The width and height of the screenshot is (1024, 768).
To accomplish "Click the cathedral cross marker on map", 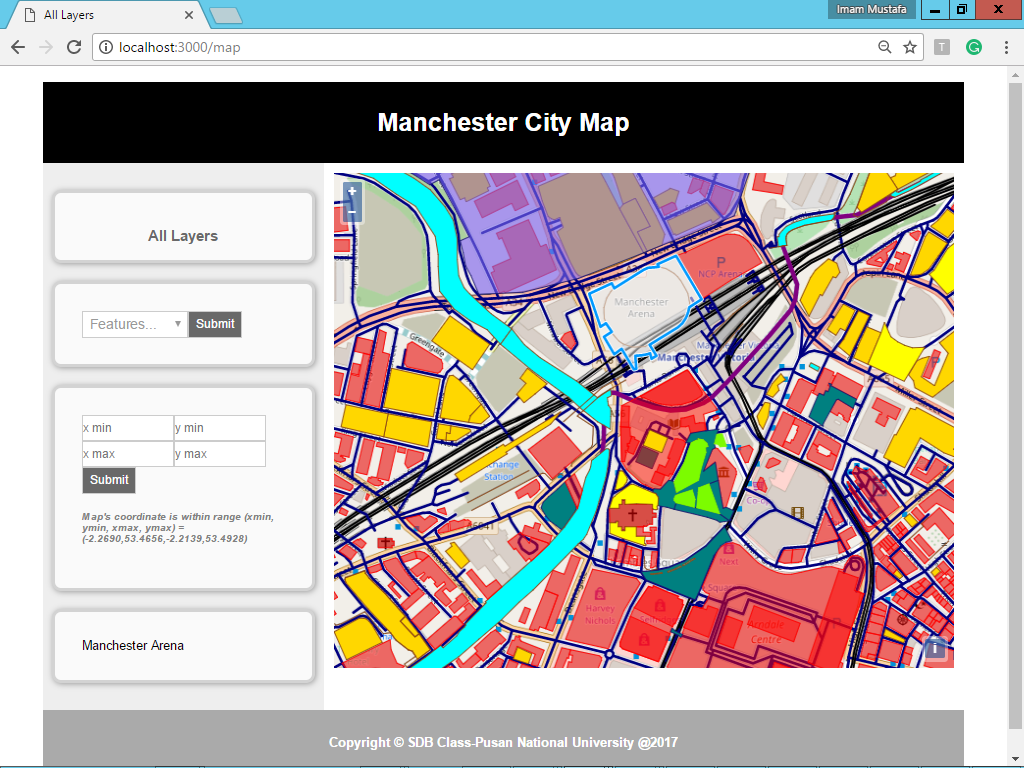I will coord(632,515).
